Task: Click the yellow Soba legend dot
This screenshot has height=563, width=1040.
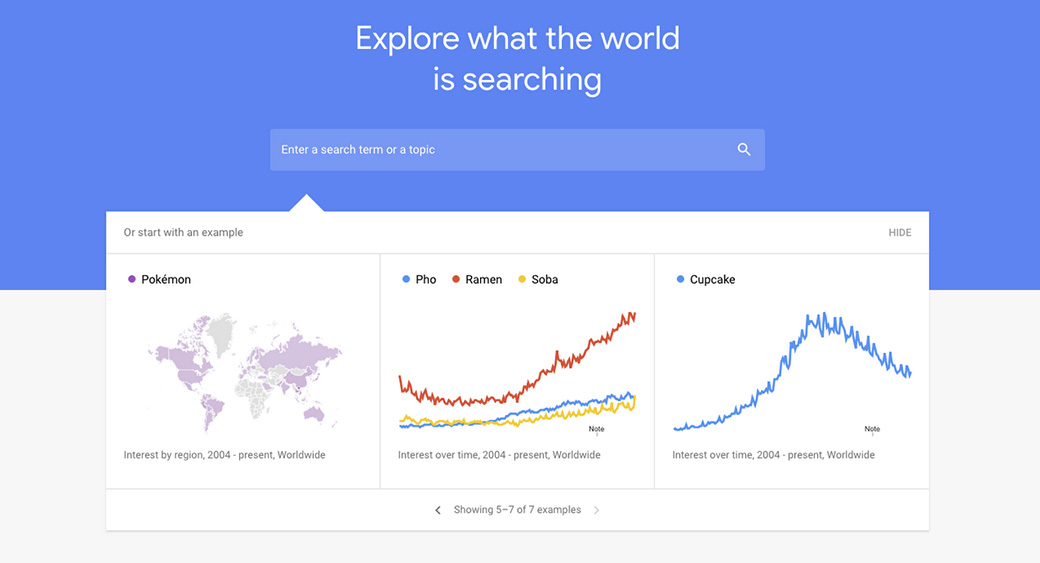Action: tap(522, 279)
